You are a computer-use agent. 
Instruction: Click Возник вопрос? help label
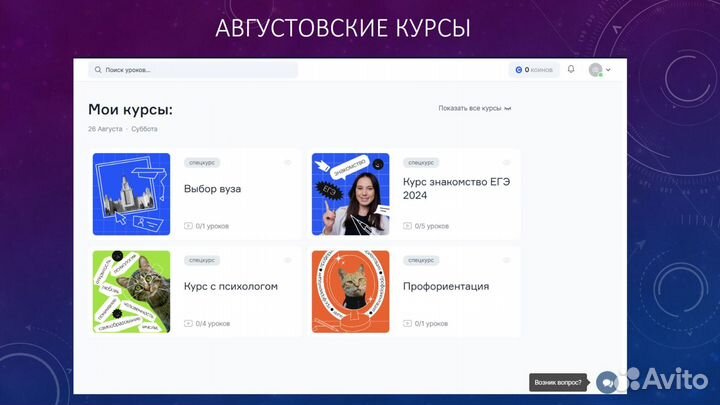(x=558, y=382)
